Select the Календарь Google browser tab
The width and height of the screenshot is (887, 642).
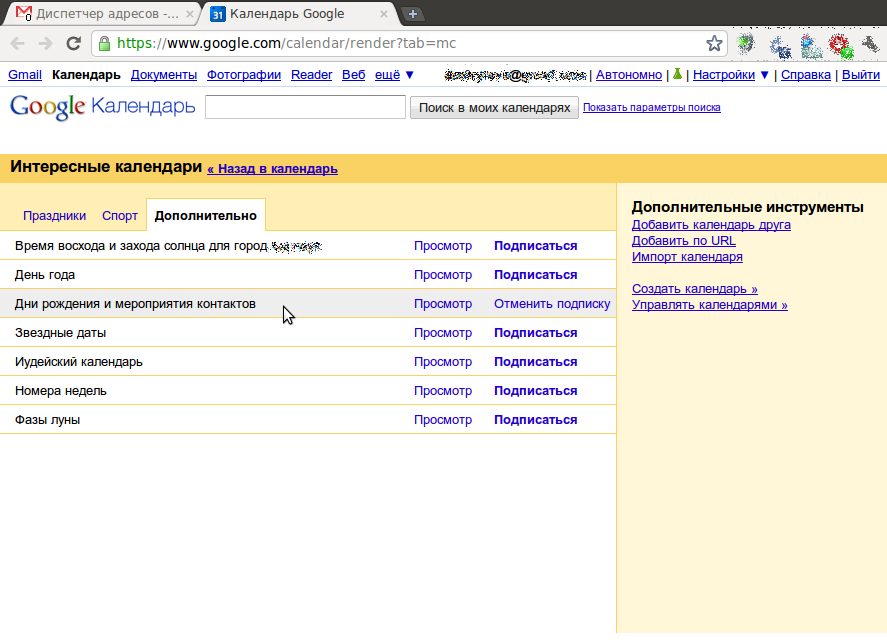click(x=299, y=14)
